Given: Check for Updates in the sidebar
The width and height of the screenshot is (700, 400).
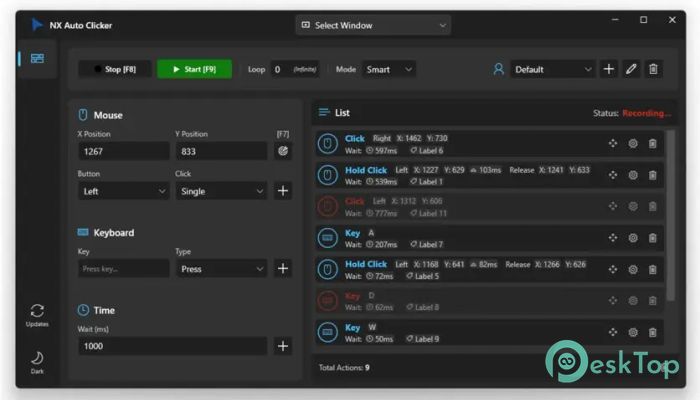Looking at the screenshot, I should [x=37, y=315].
